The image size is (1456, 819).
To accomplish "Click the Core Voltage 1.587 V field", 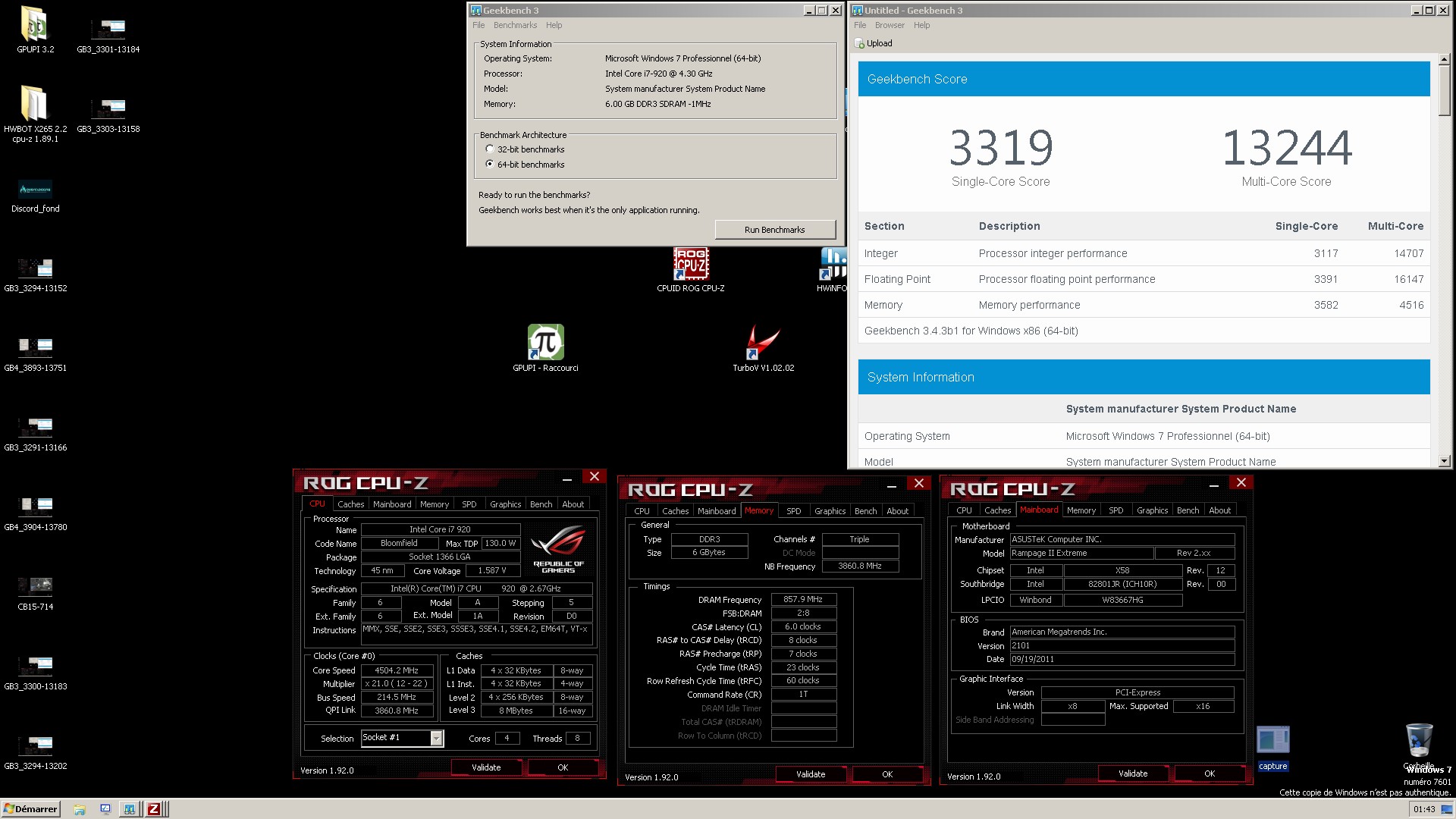I will point(492,571).
